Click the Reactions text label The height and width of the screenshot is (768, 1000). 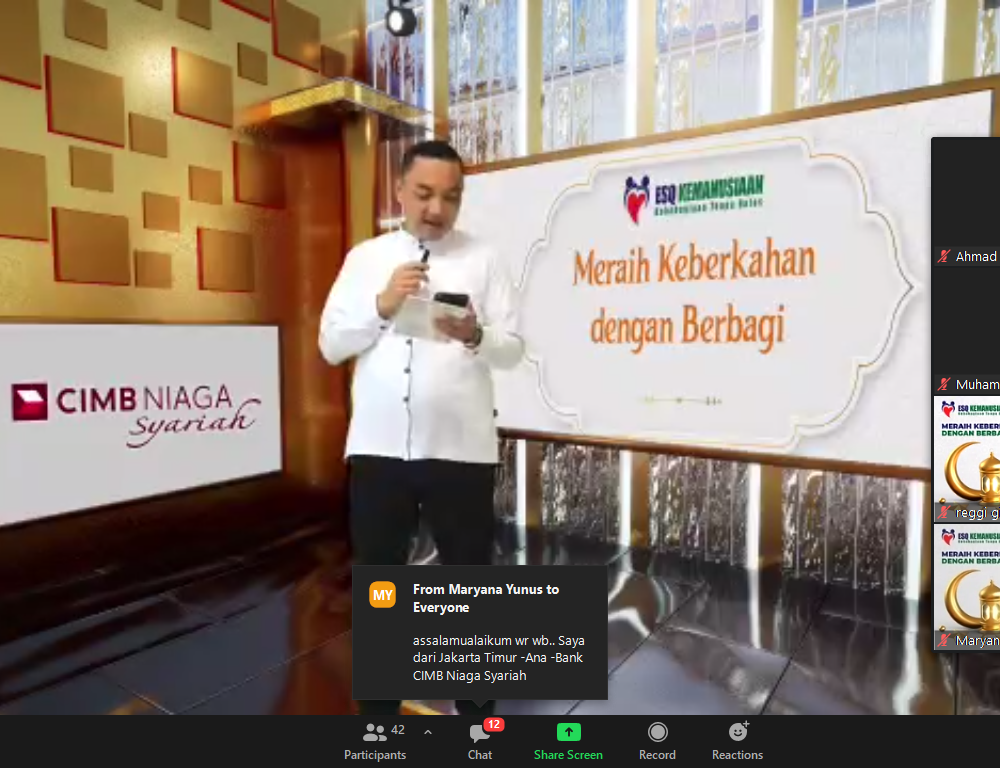738,755
